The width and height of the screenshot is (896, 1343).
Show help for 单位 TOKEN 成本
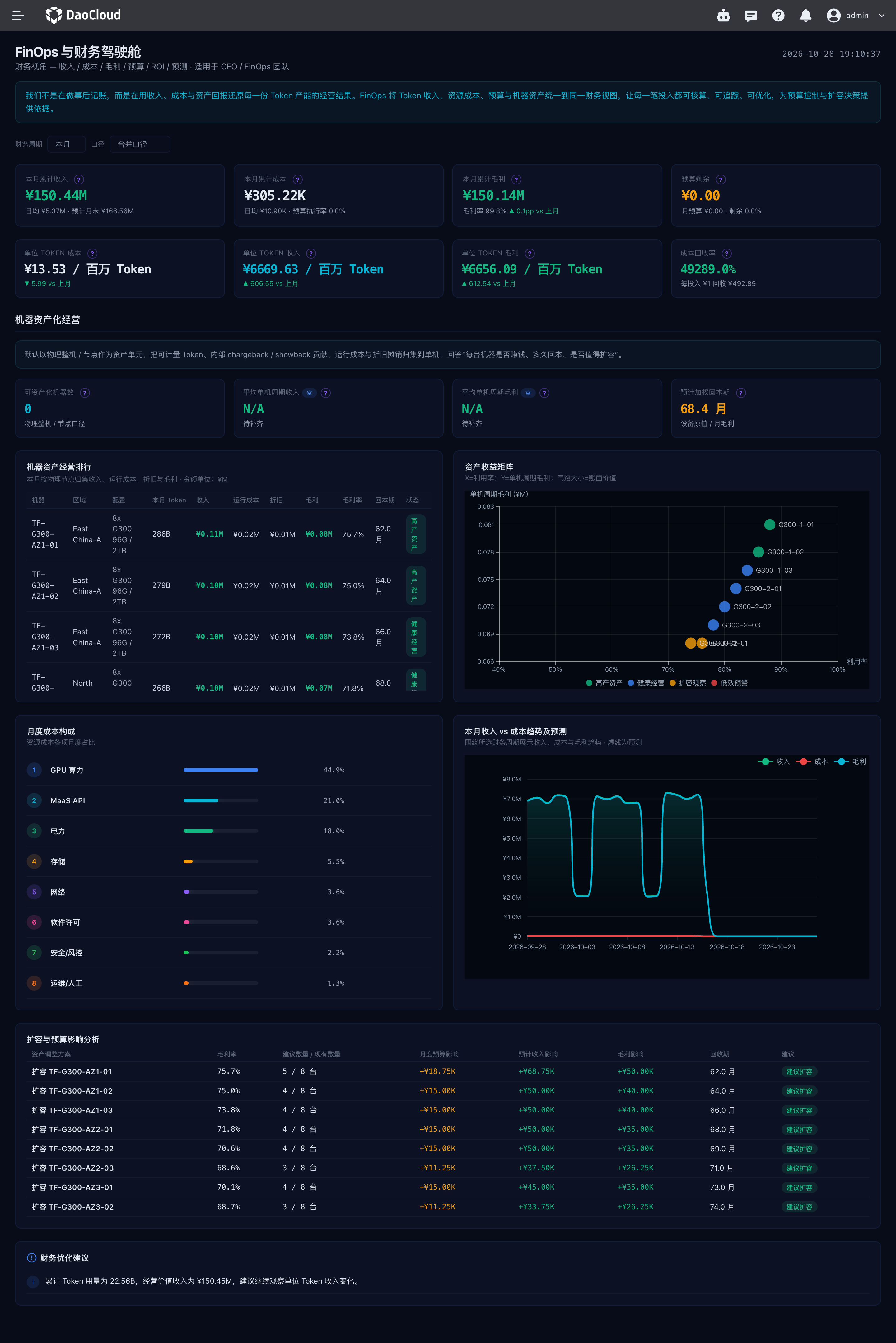[x=93, y=253]
